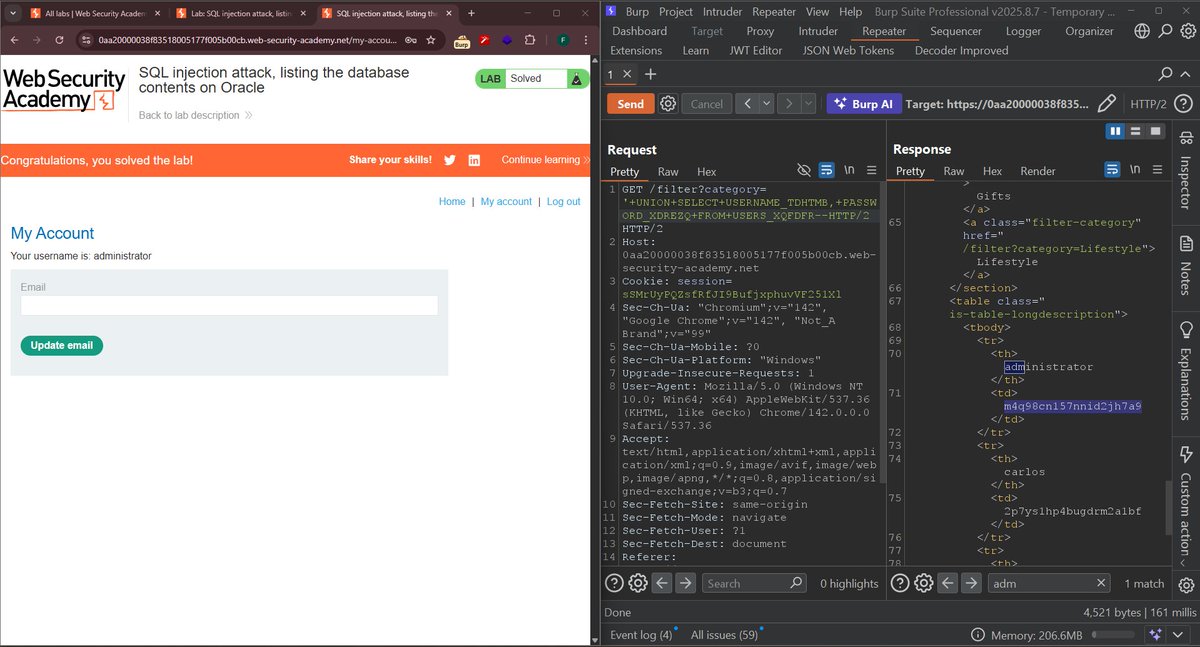
Task: Toggle request newline characters display
Action: click(x=849, y=171)
